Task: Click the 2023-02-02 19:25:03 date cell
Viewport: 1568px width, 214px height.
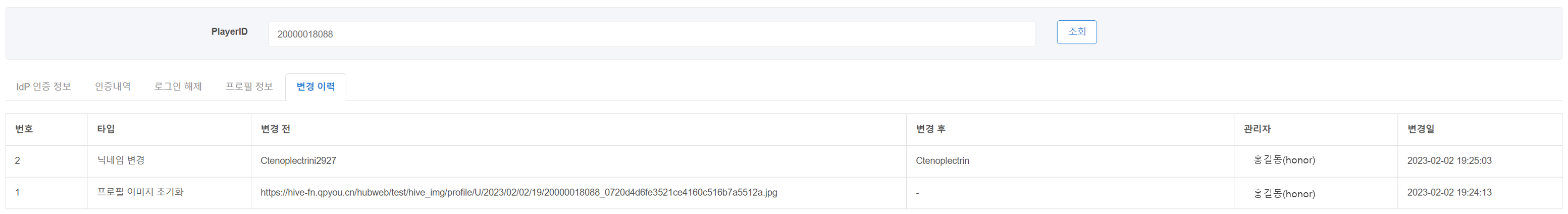Action: 1449,161
